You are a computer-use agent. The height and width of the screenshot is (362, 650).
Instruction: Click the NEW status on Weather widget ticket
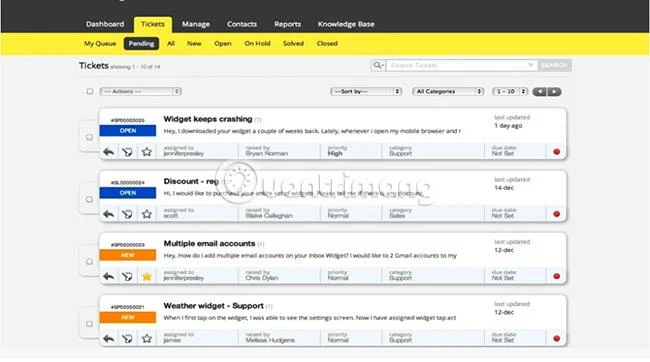tap(128, 317)
